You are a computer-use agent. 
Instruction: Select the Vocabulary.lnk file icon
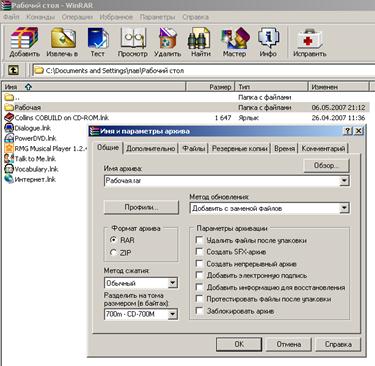click(9, 169)
